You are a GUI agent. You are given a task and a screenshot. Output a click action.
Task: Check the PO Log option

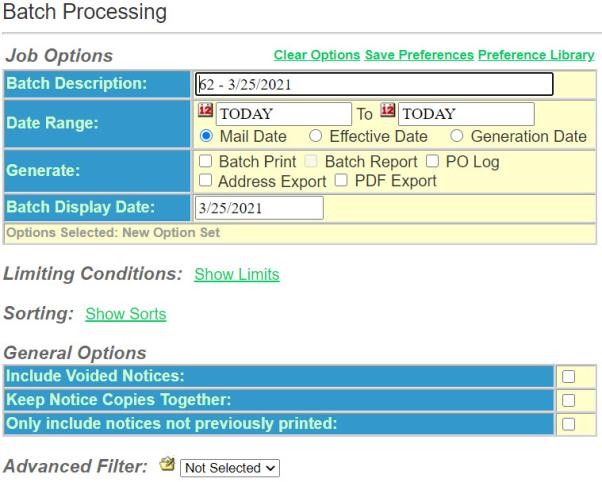[434, 162]
